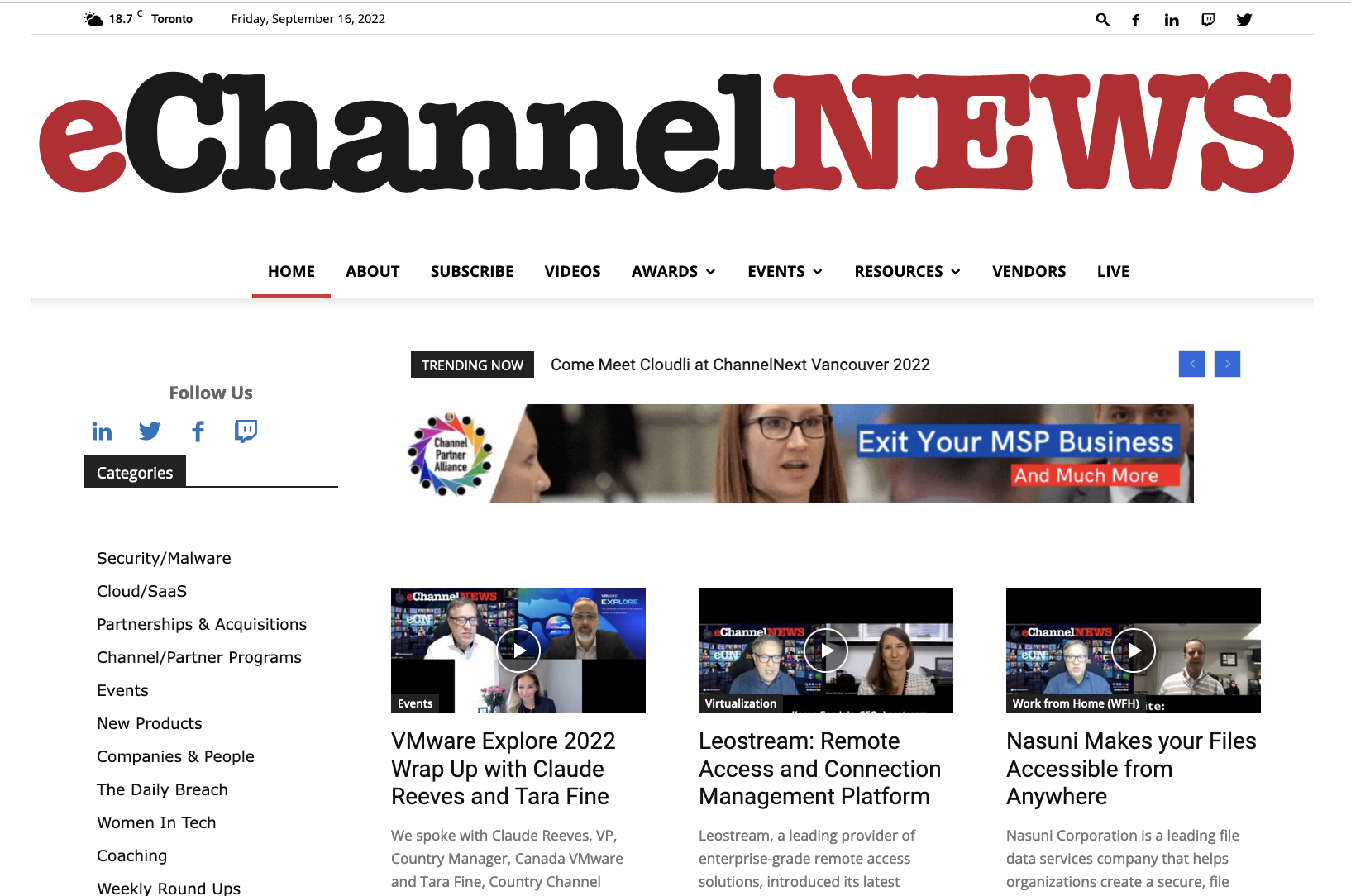Viewport: 1351px width, 896px height.
Task: Open Channel/Partner Programs category
Action: click(x=199, y=657)
